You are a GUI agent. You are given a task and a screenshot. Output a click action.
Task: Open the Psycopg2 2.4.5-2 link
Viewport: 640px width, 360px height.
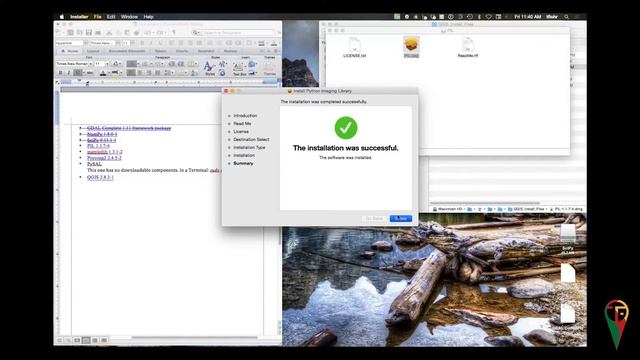104,158
